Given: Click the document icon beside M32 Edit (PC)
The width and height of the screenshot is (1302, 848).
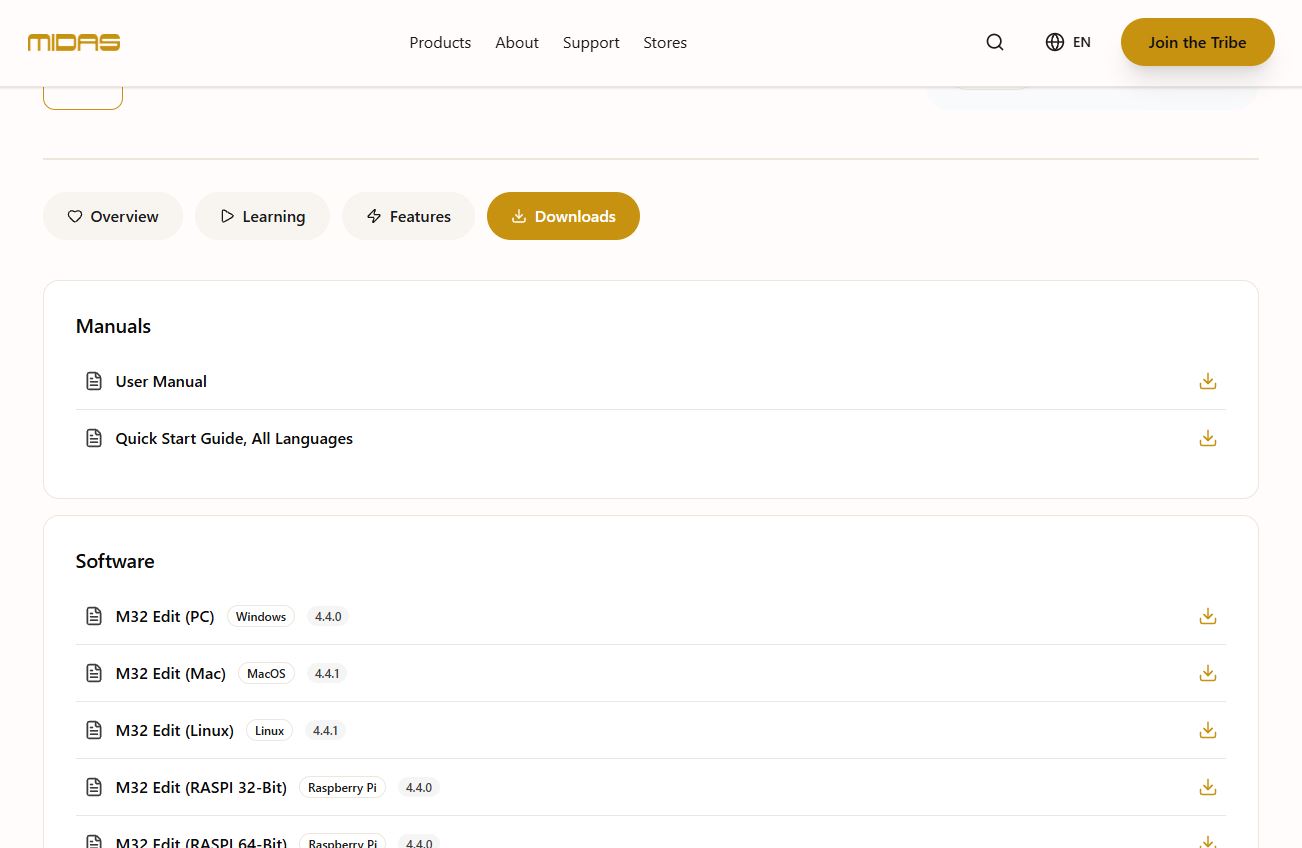Looking at the screenshot, I should (x=94, y=616).
